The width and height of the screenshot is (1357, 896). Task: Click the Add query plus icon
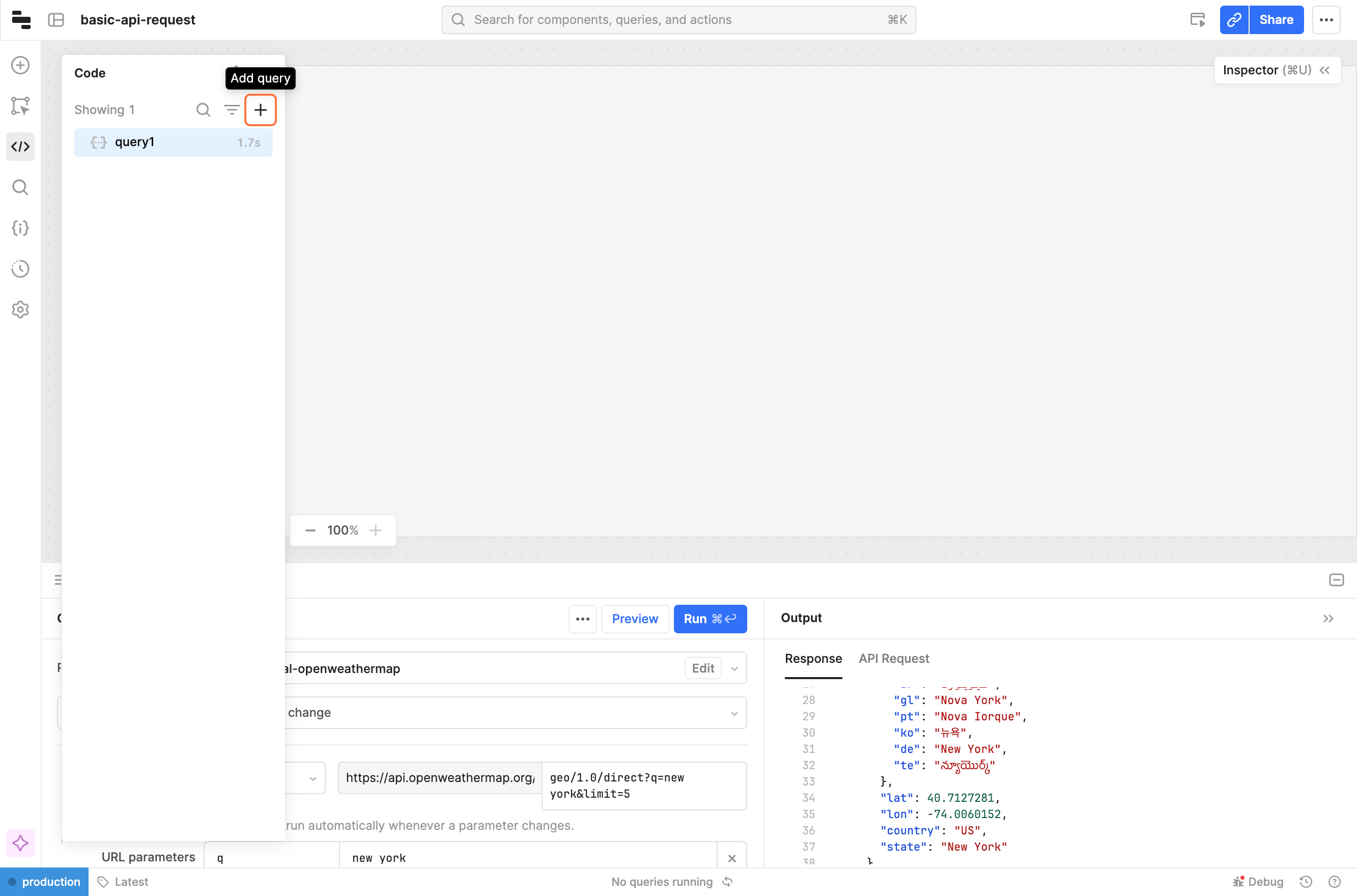coord(261,110)
